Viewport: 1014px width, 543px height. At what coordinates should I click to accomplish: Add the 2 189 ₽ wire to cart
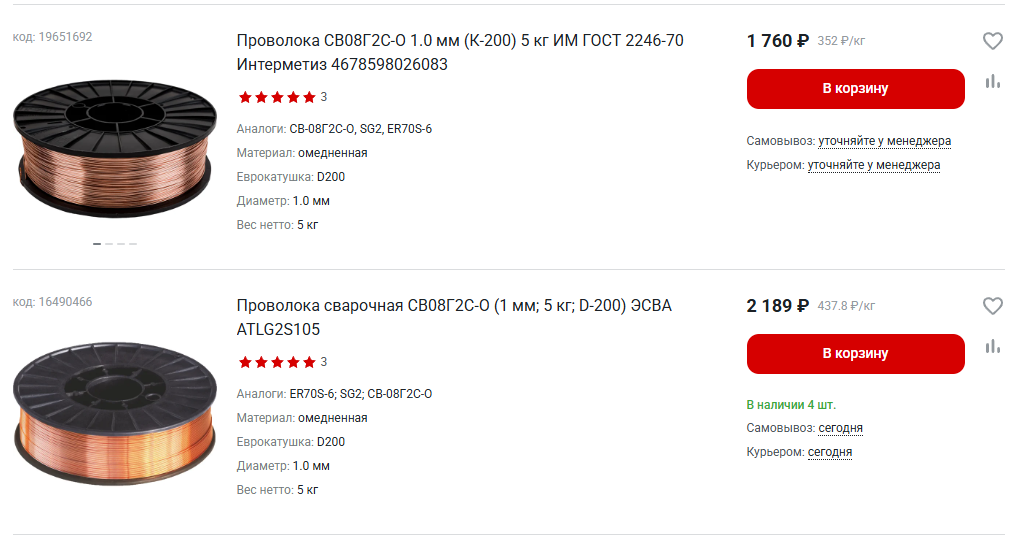click(x=855, y=354)
